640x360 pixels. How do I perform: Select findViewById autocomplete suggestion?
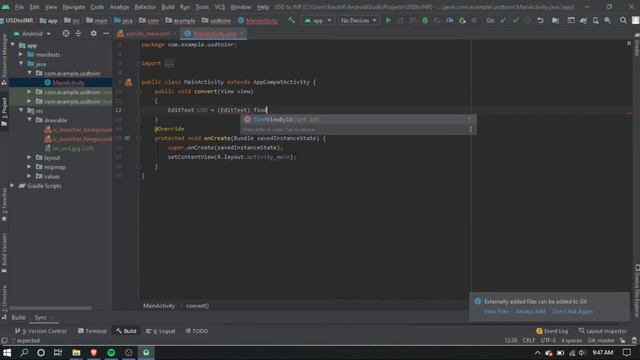coord(357,120)
